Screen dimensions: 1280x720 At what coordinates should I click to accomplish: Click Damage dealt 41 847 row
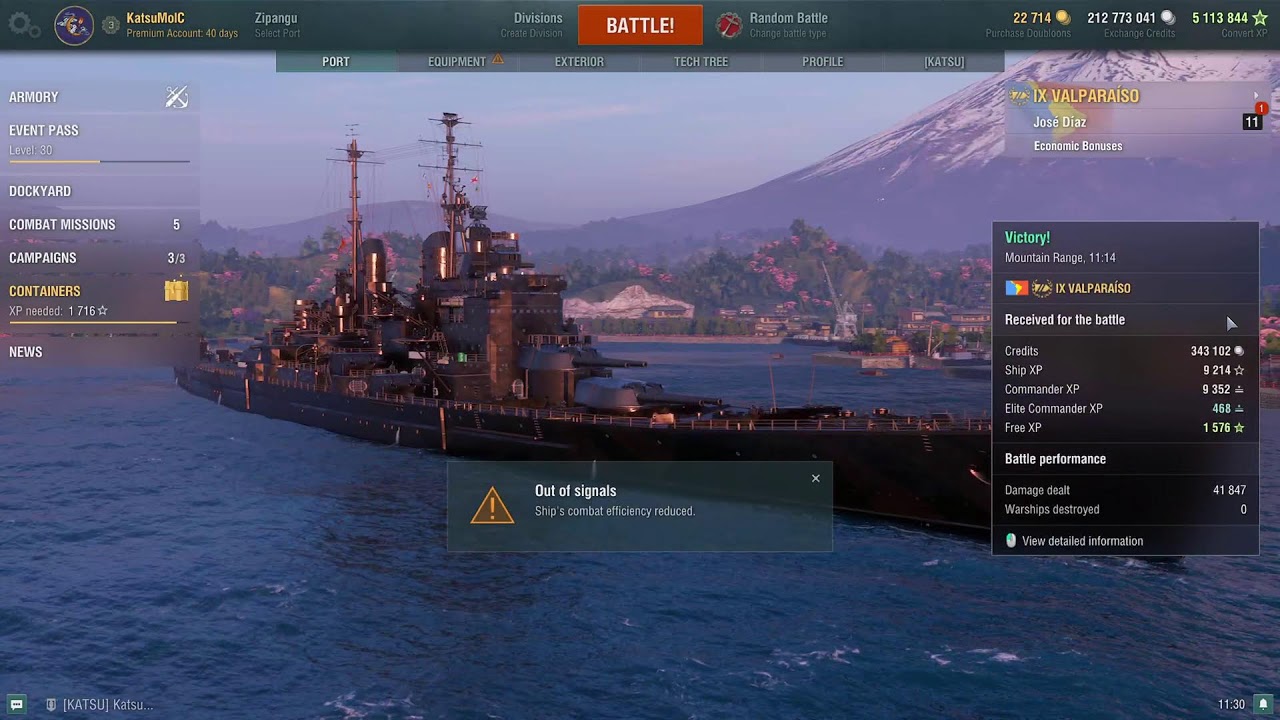tap(1125, 490)
